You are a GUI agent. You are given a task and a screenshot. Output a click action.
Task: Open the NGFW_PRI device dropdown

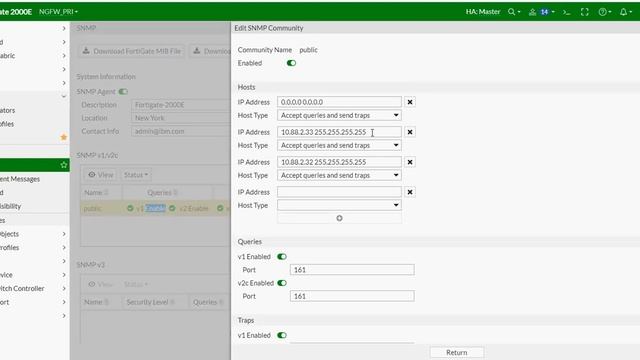pos(58,12)
